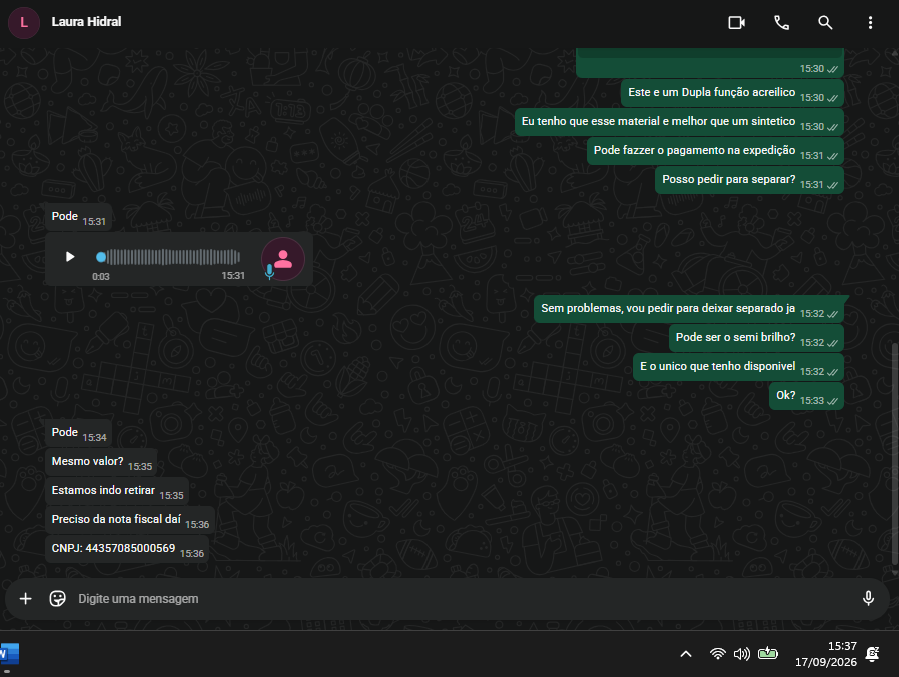Click the L profile avatar in header

24,22
